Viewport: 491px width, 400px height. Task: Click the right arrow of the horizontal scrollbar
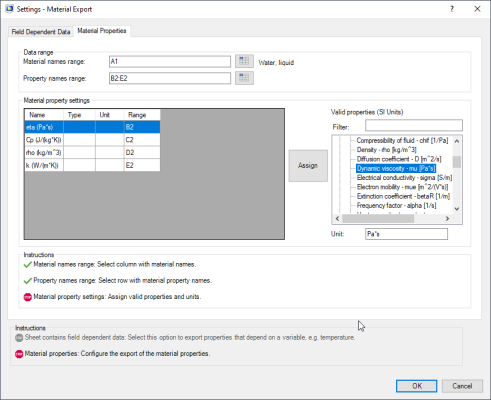click(x=447, y=219)
